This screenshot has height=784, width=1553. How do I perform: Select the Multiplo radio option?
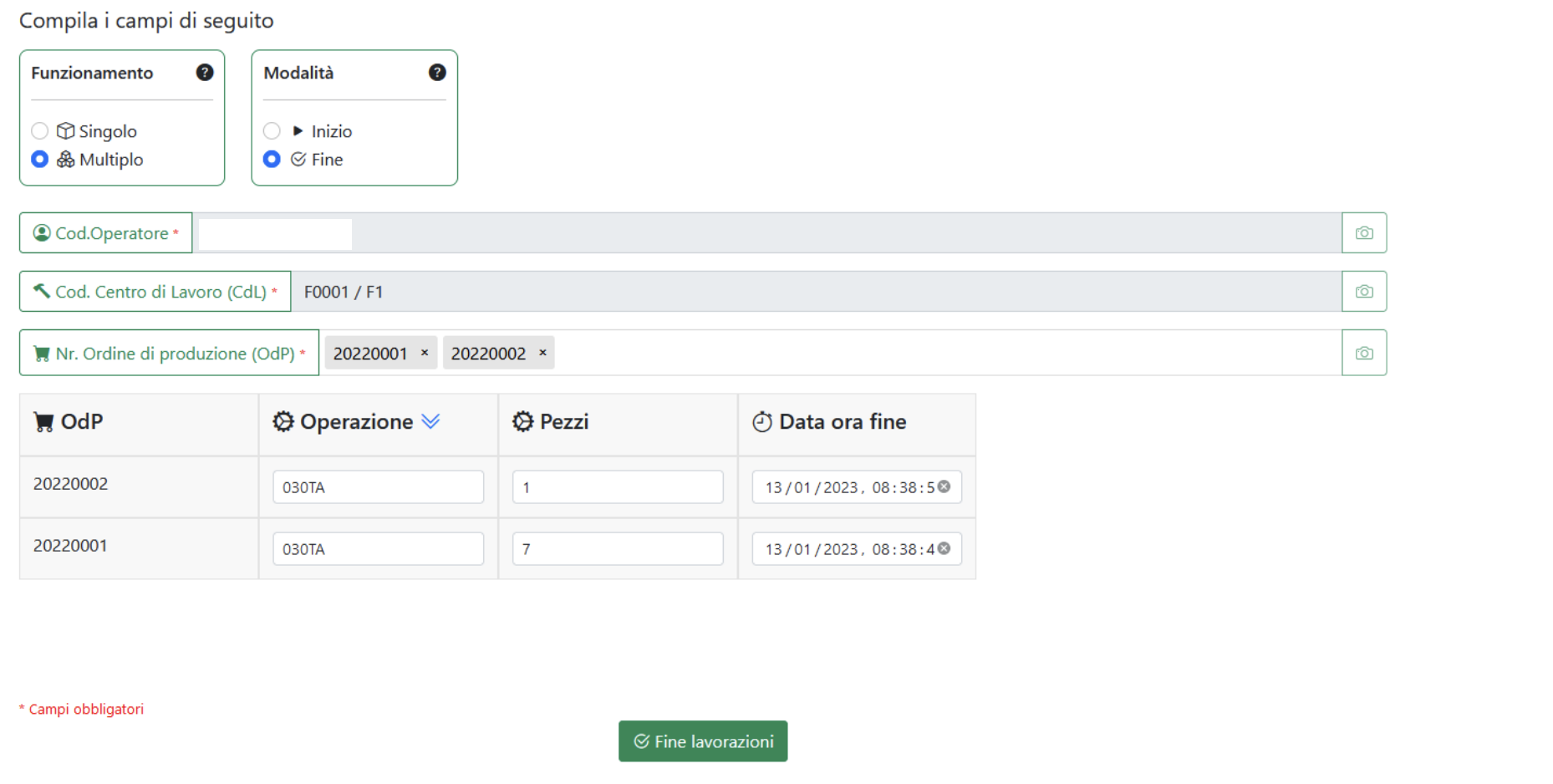(39, 159)
